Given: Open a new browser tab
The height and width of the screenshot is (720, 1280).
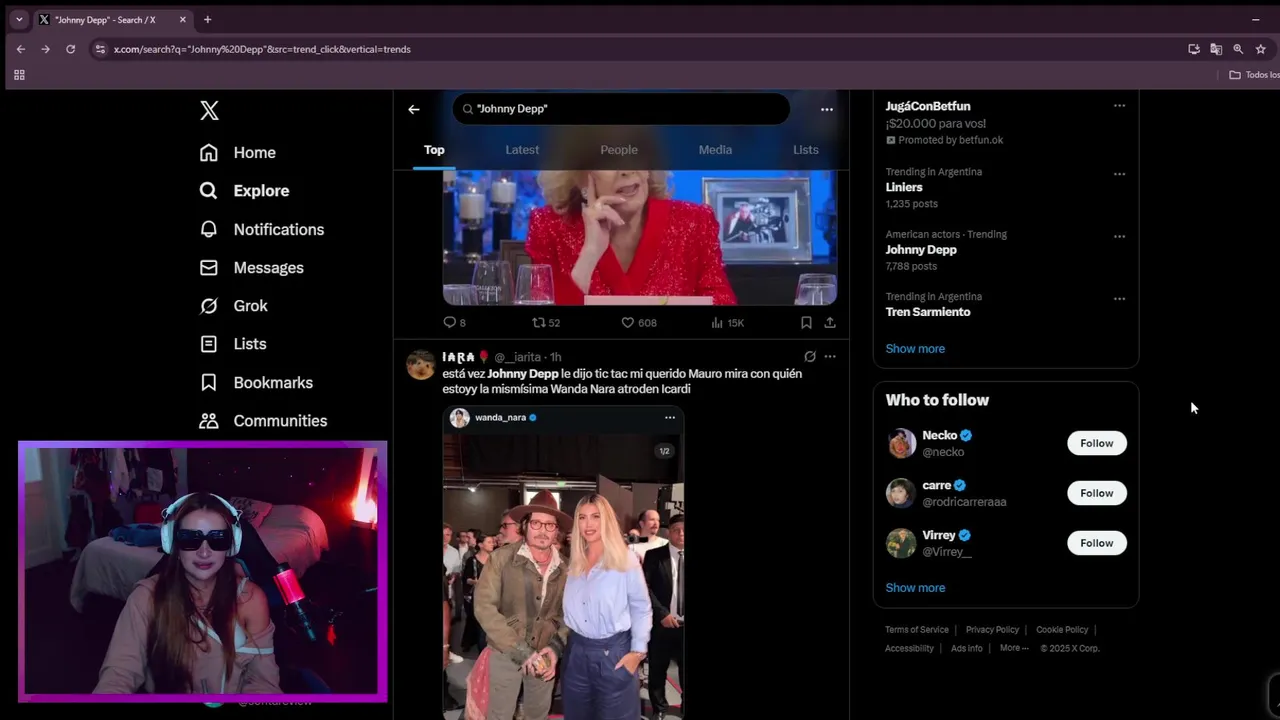Looking at the screenshot, I should [207, 19].
